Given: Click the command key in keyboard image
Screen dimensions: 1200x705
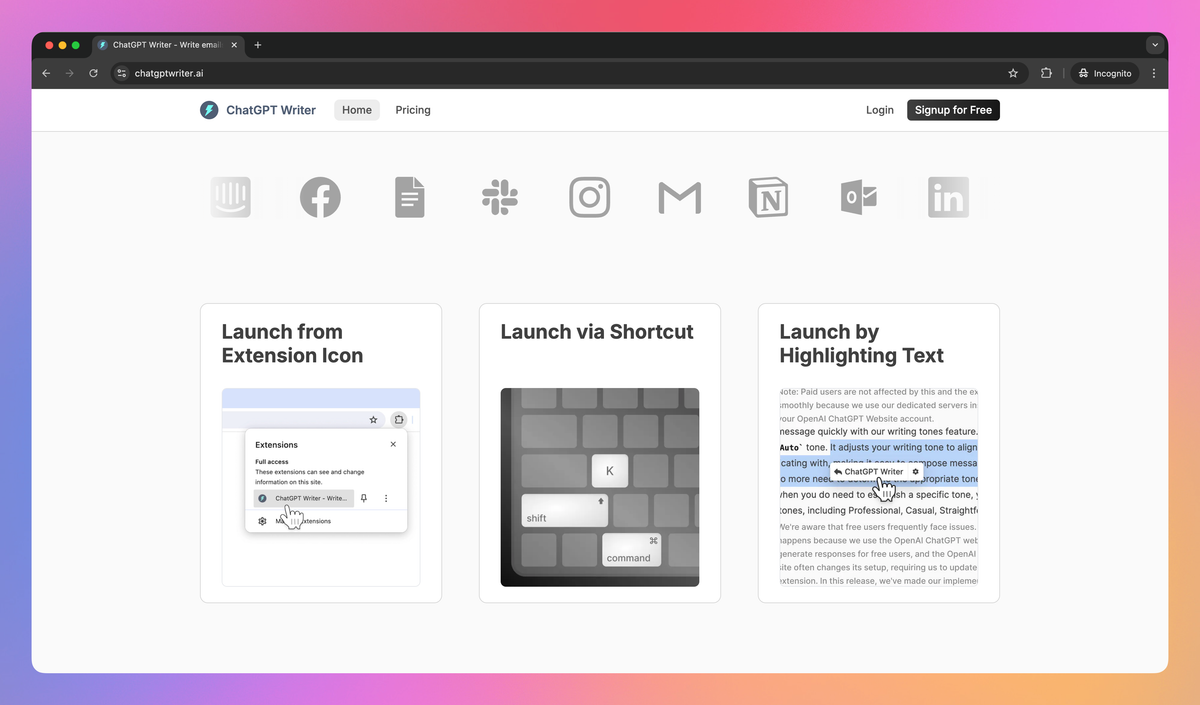Looking at the screenshot, I should tap(631, 550).
